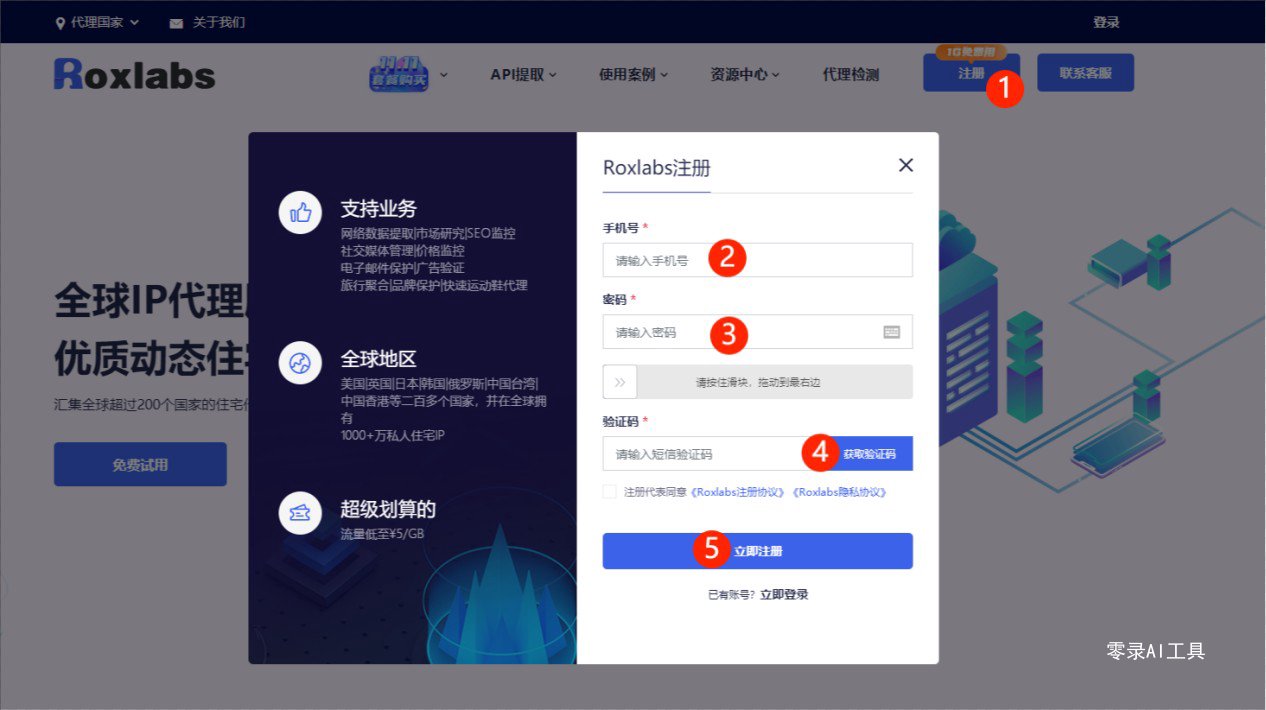Open the API提取 dropdown menu

(521, 74)
